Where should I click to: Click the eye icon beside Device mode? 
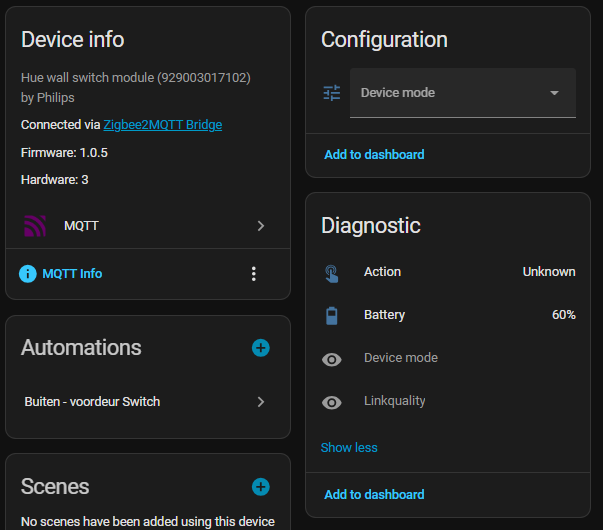332,359
